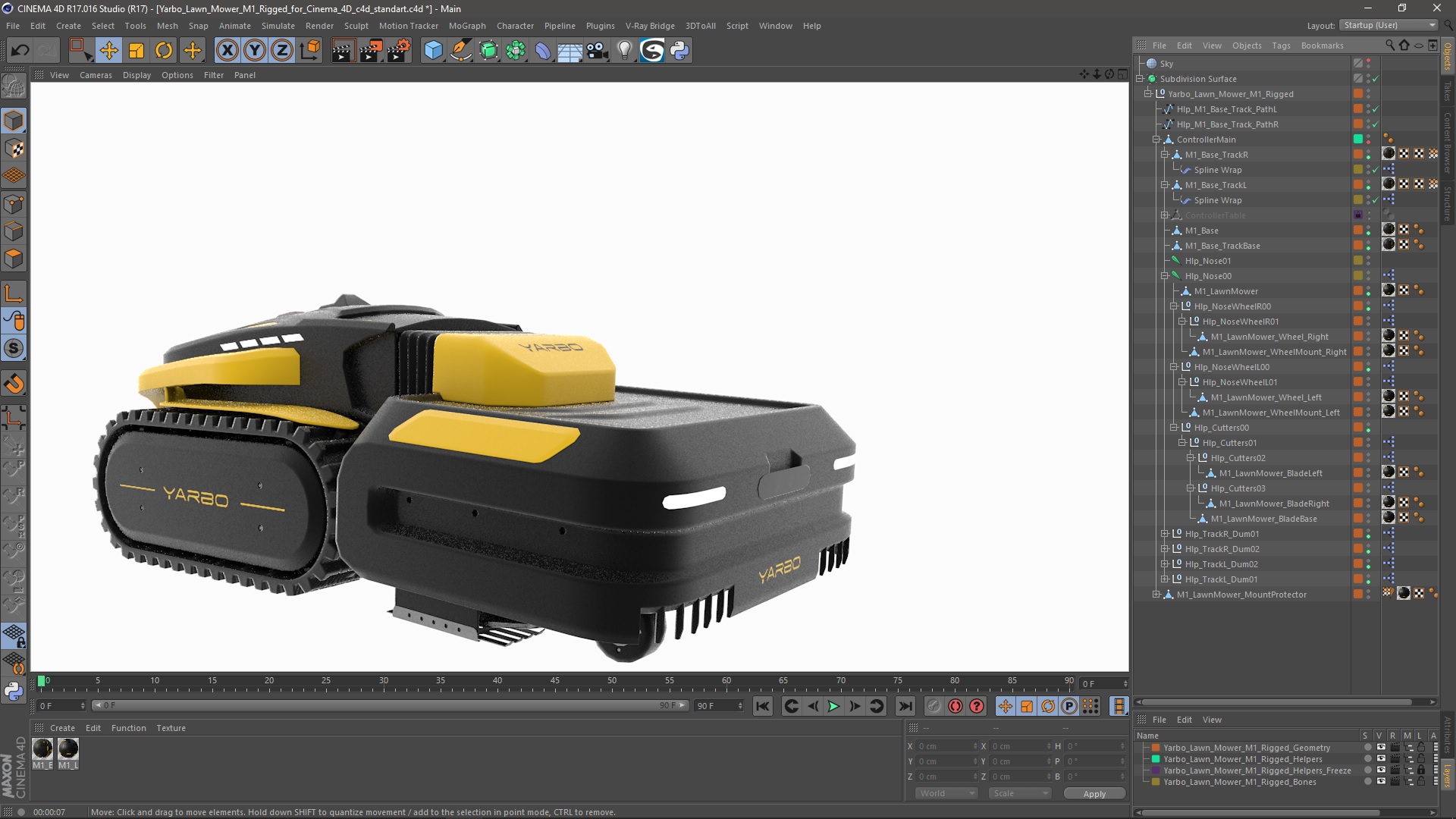Select the Scale tool icon

[x=136, y=50]
